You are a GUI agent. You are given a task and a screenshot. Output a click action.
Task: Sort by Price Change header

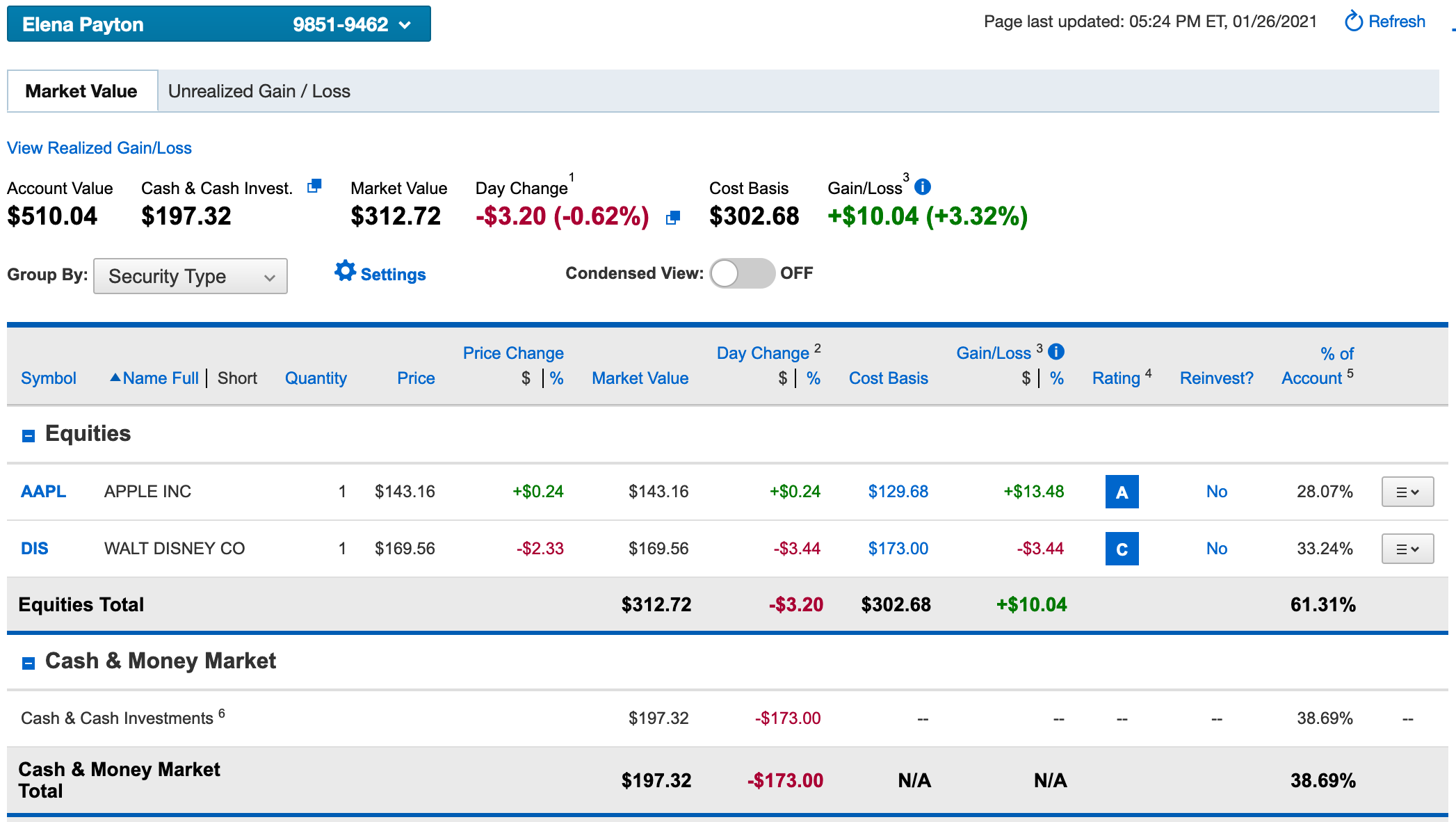[x=513, y=353]
